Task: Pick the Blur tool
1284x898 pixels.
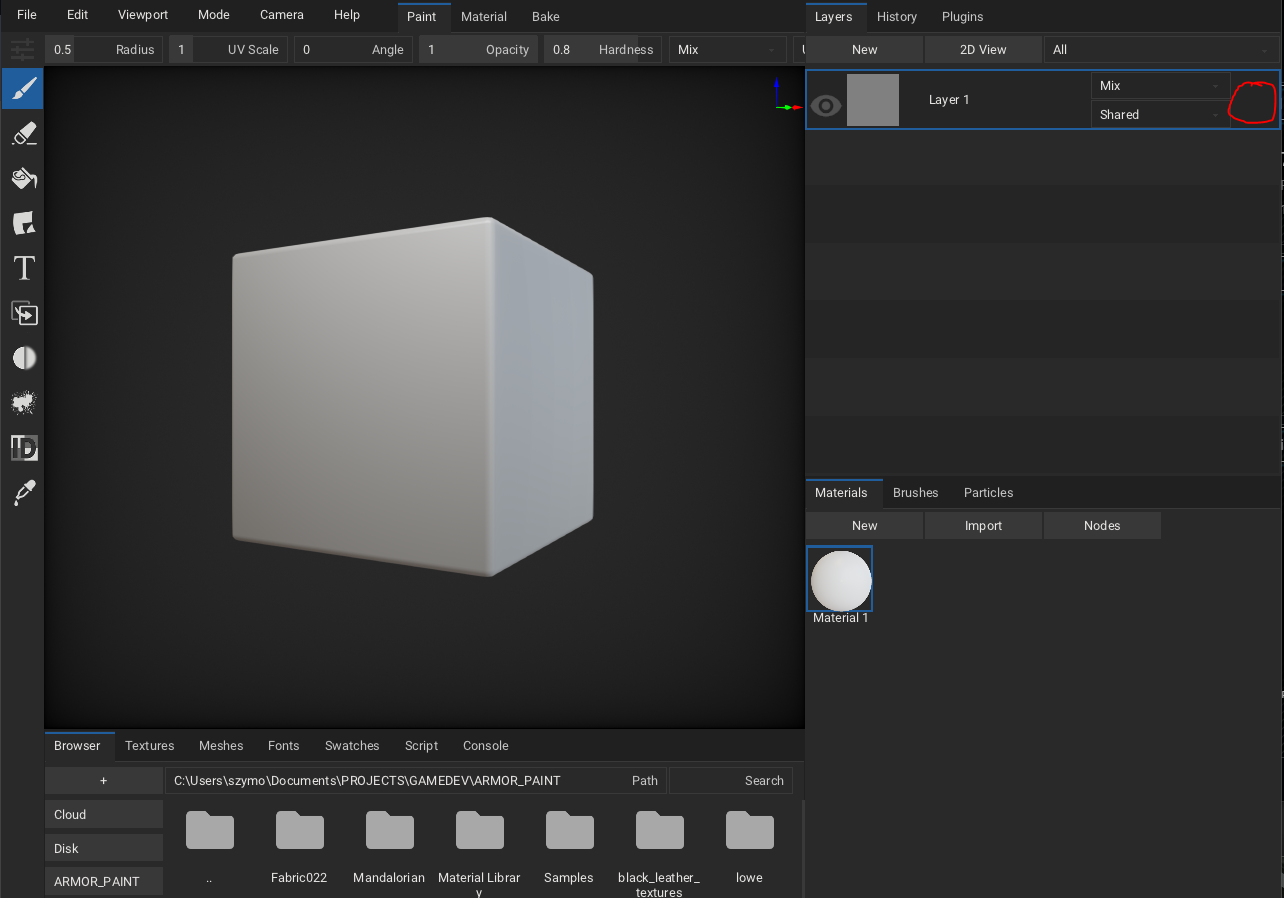Action: [x=22, y=357]
